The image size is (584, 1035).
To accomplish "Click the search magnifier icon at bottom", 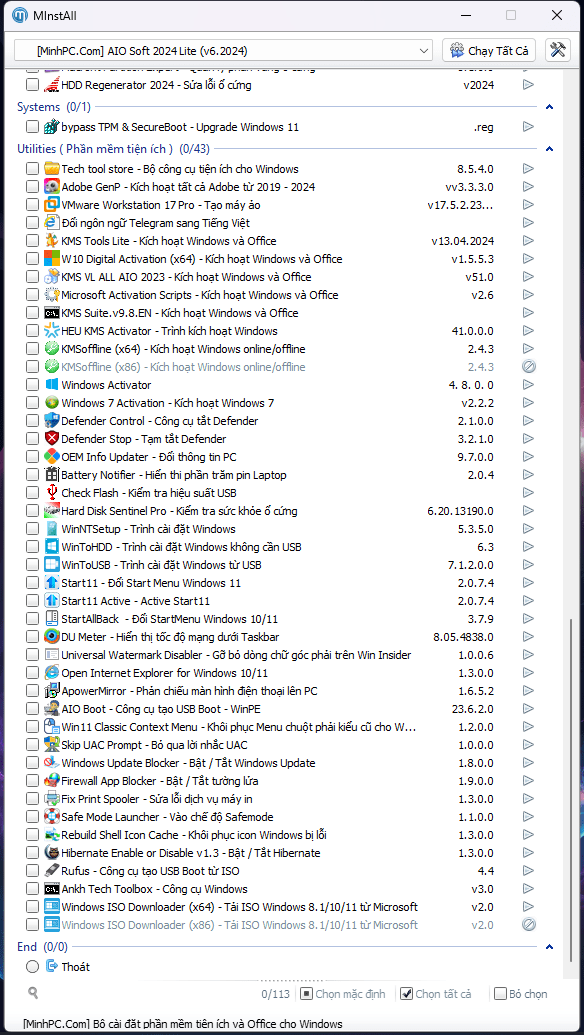I will [x=33, y=992].
